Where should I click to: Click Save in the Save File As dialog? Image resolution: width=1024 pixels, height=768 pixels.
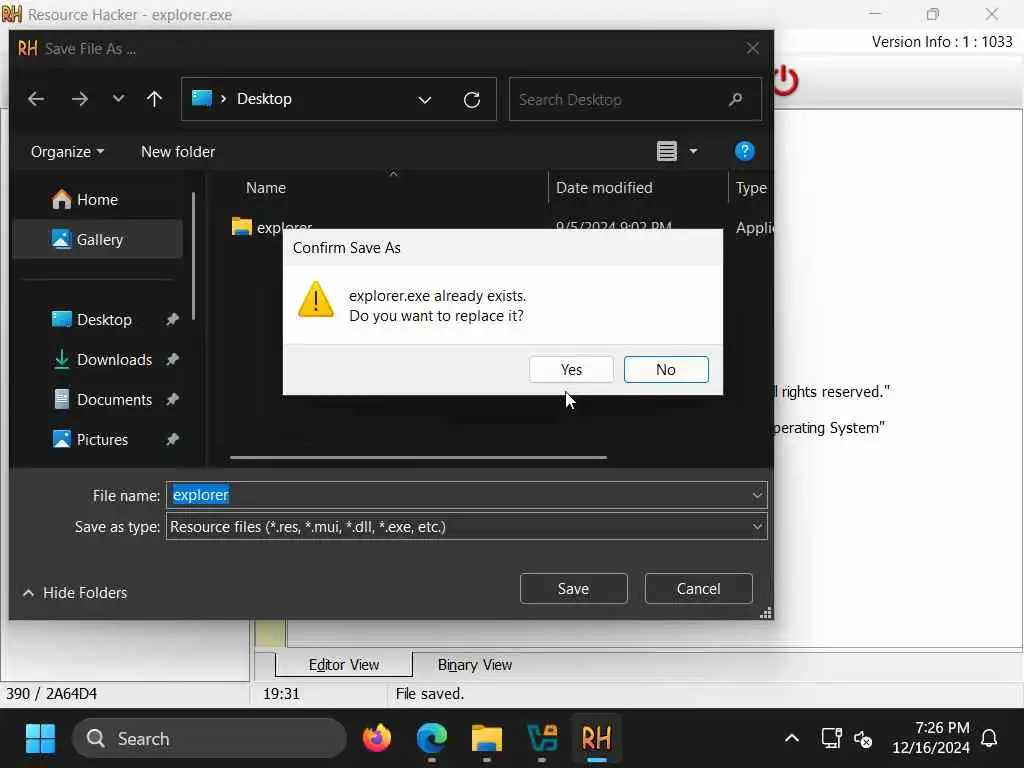(x=573, y=589)
